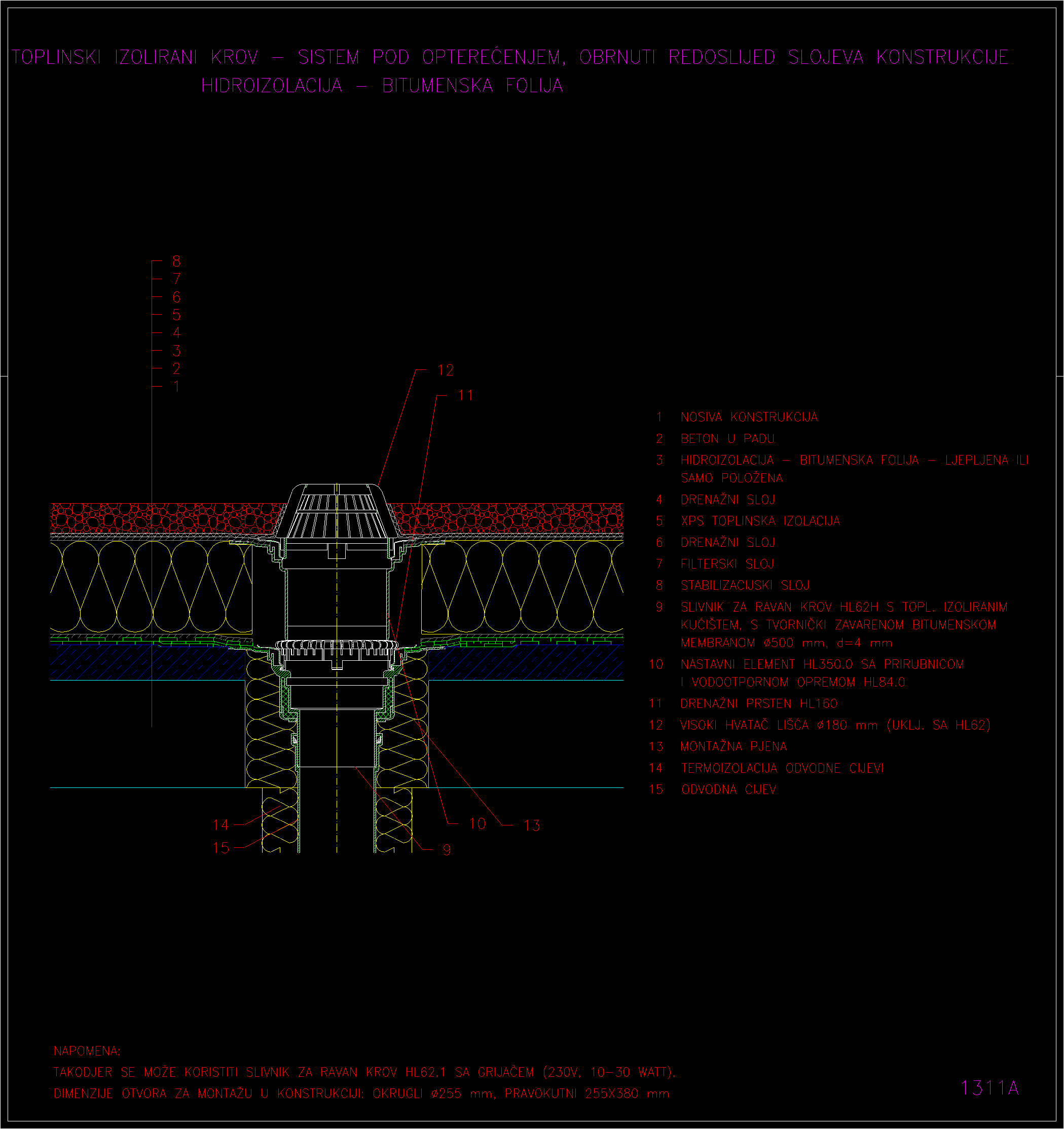1064x1129 pixels.
Task: Select callout number 11 leader label
Action: point(465,395)
